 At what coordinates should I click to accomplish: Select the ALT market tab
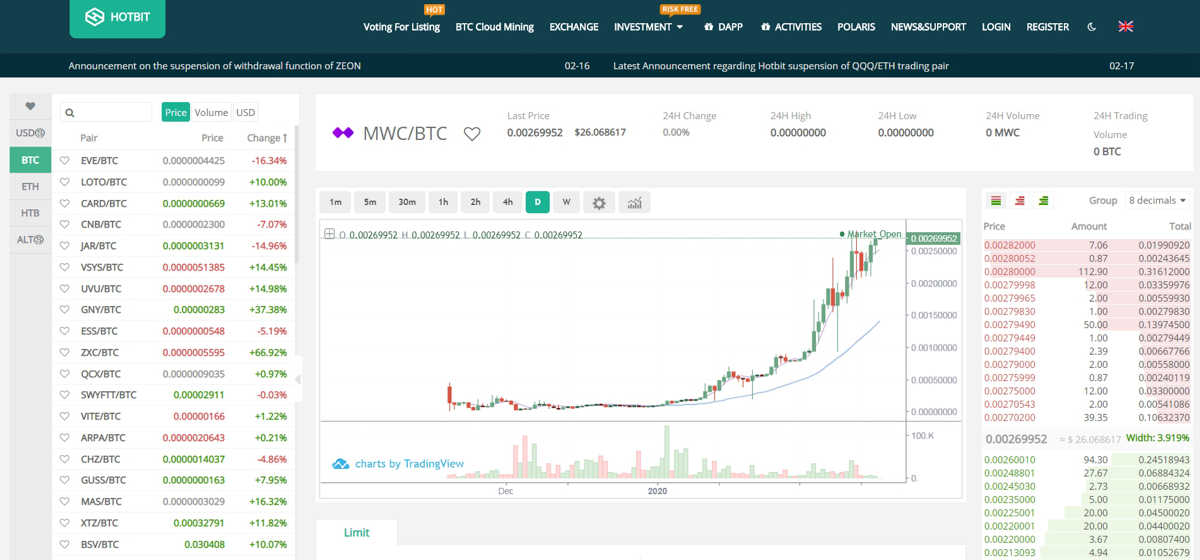click(x=30, y=239)
